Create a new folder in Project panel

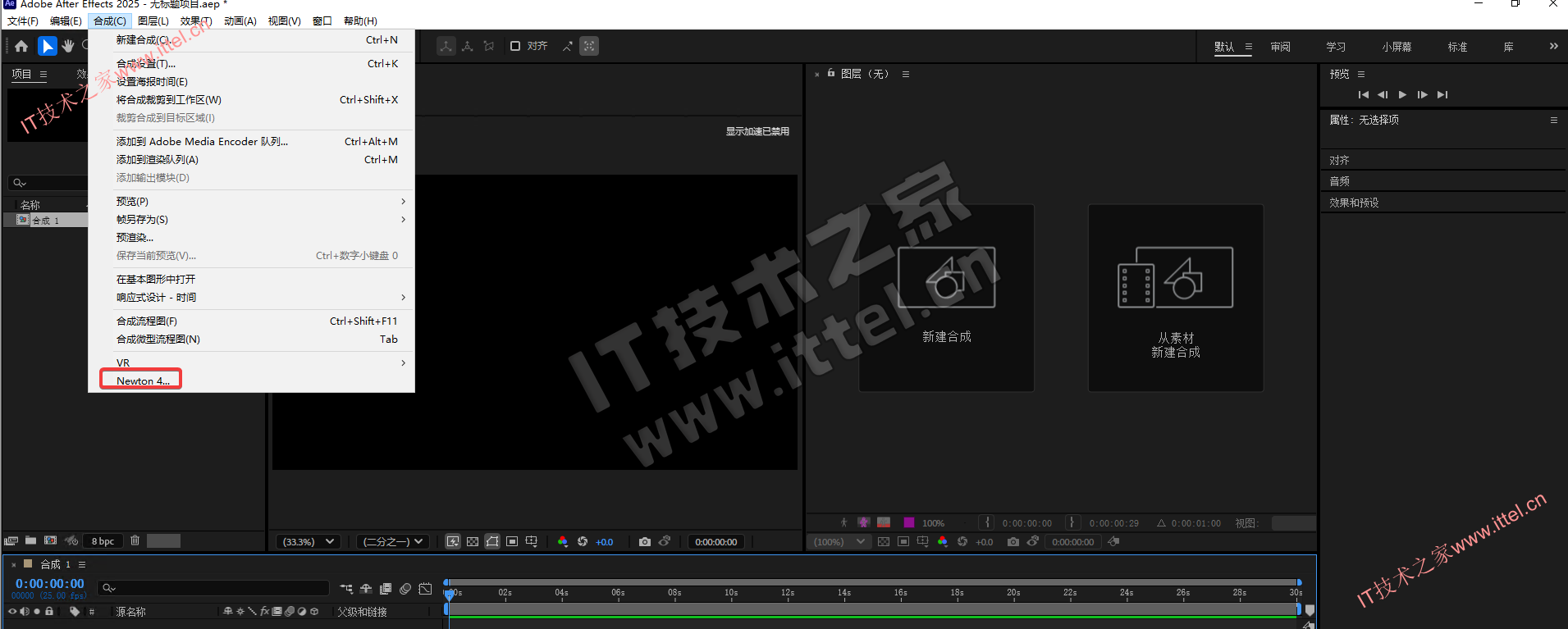click(x=30, y=541)
